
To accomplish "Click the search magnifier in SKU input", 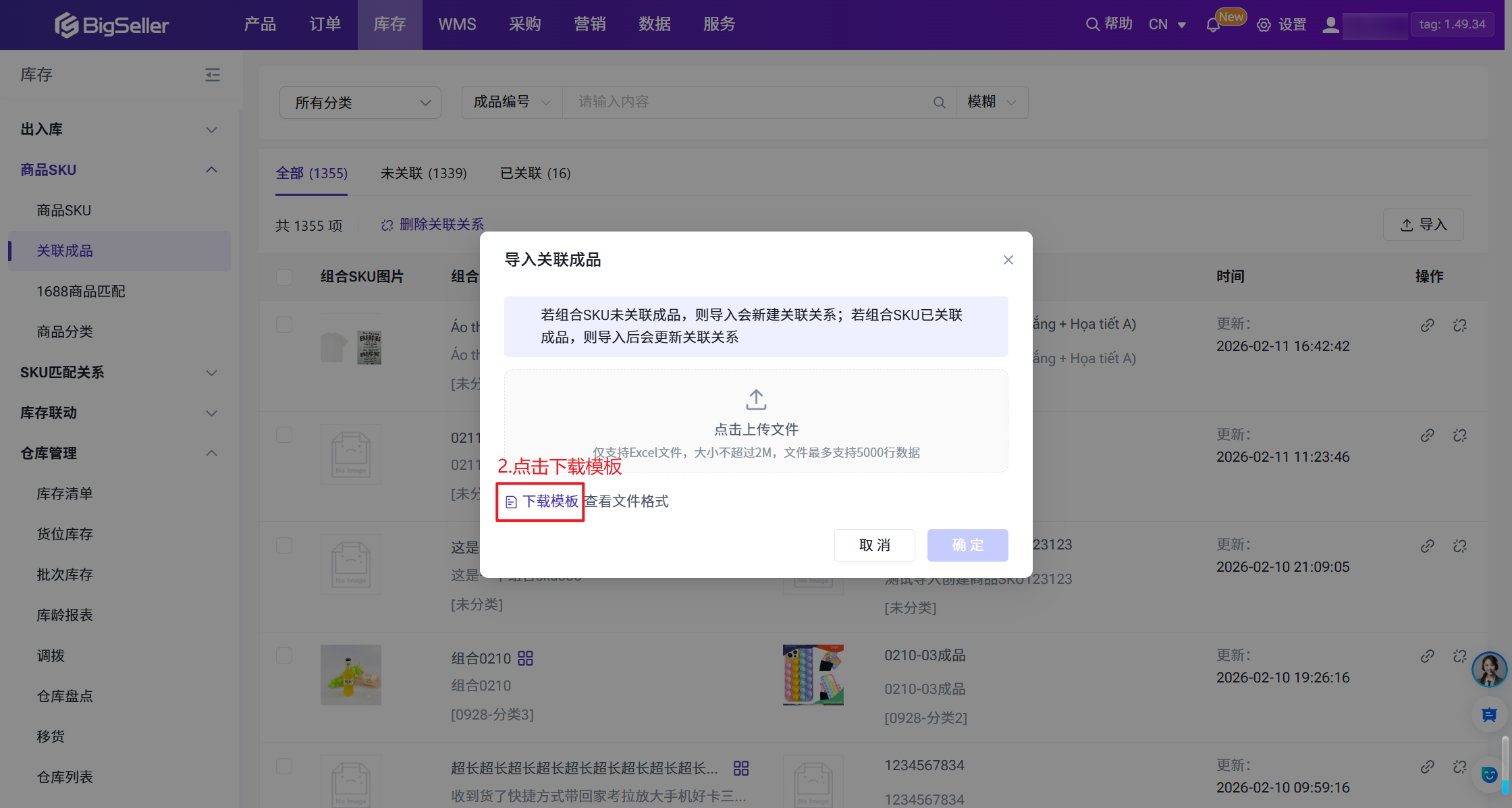I will click(939, 103).
